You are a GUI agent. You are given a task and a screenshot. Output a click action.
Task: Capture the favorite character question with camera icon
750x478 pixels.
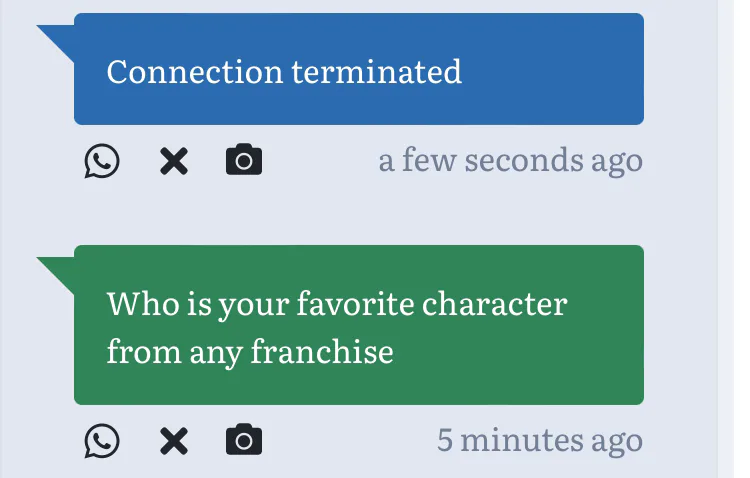(244, 440)
